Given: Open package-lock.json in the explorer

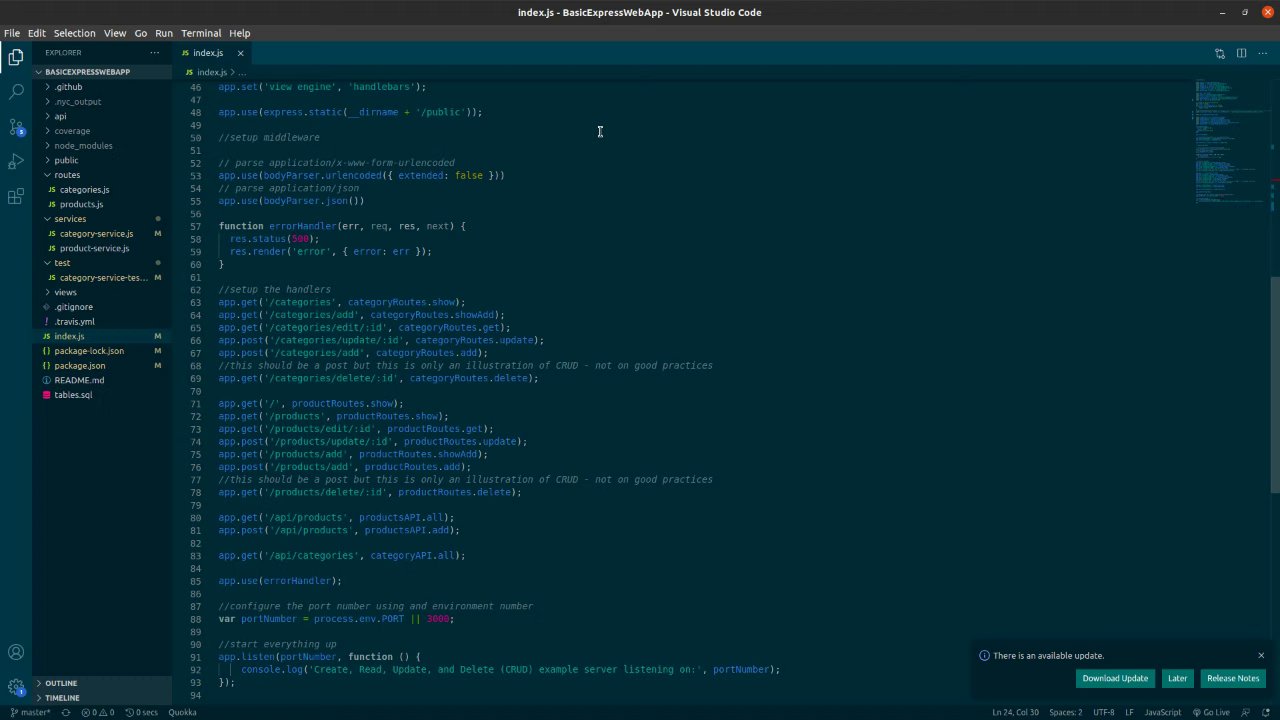Looking at the screenshot, I should 89,351.
